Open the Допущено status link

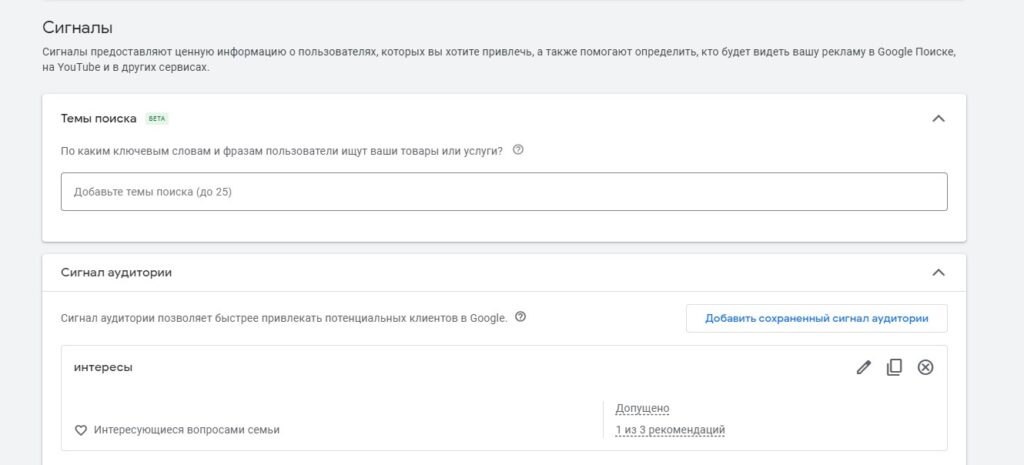[x=642, y=408]
